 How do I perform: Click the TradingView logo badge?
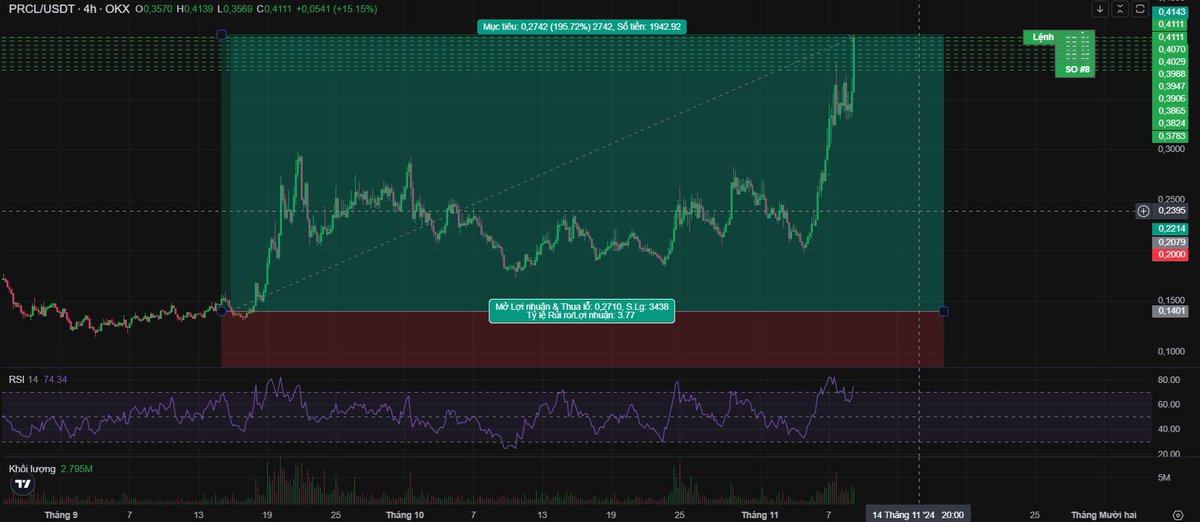[x=24, y=485]
